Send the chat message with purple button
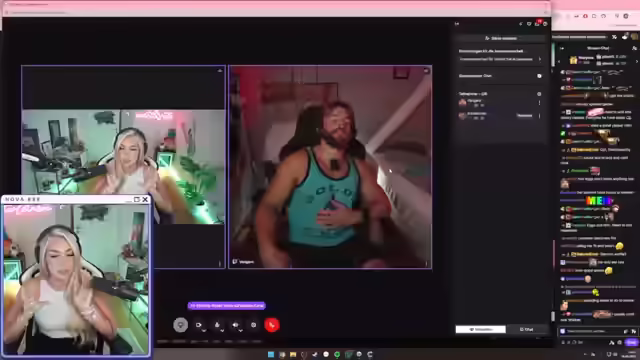 [632, 342]
